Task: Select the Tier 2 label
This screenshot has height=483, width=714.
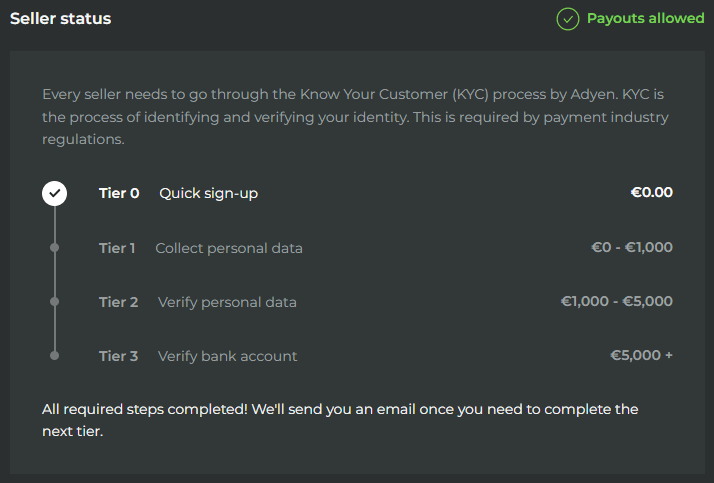Action: point(118,302)
